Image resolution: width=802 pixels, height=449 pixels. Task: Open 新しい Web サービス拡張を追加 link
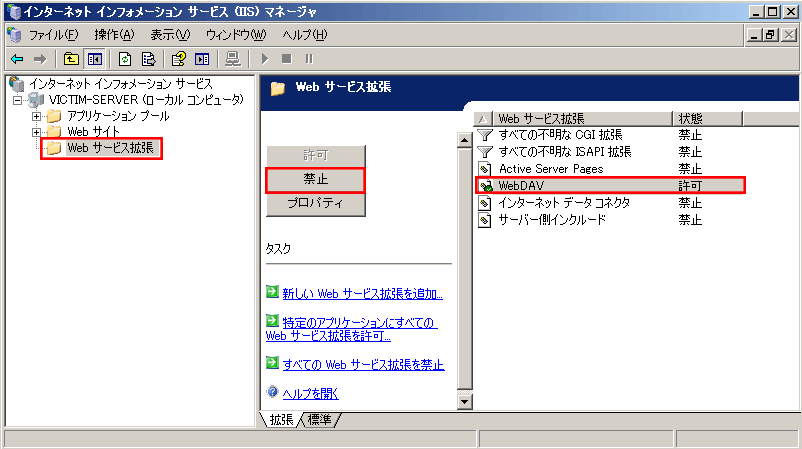(363, 294)
